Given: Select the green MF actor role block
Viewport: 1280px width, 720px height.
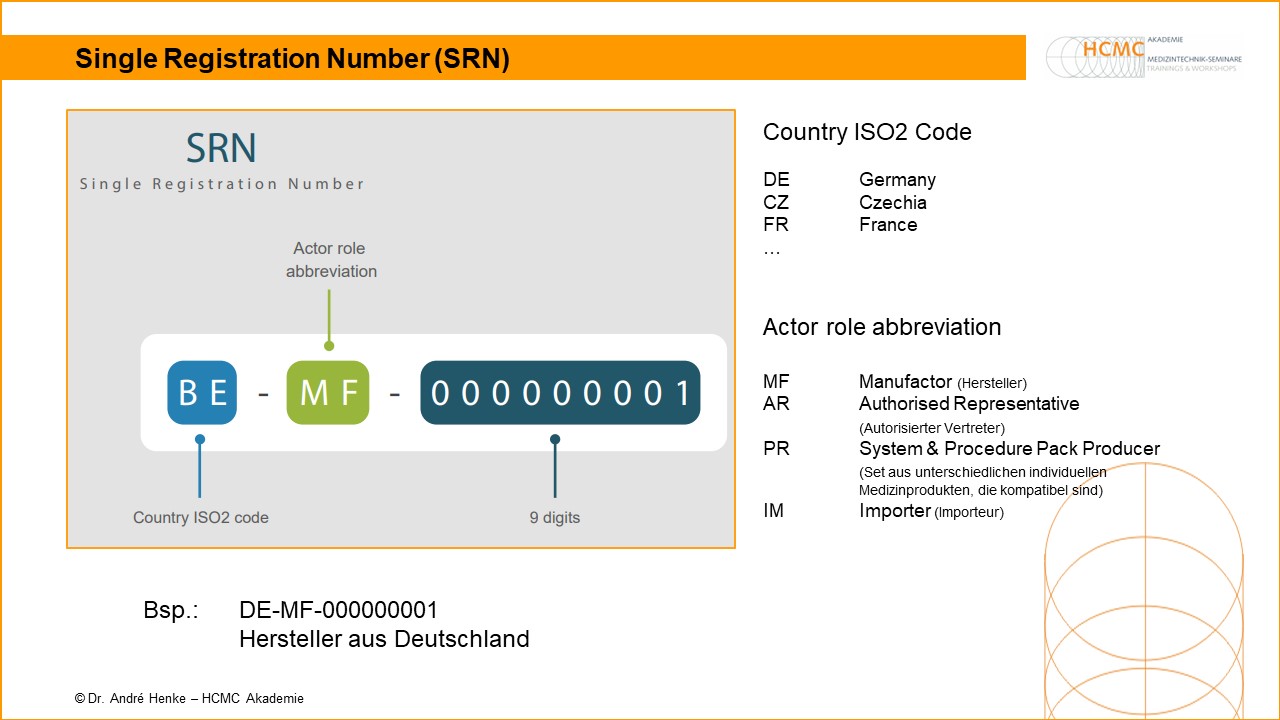Looking at the screenshot, I should pos(328,392).
